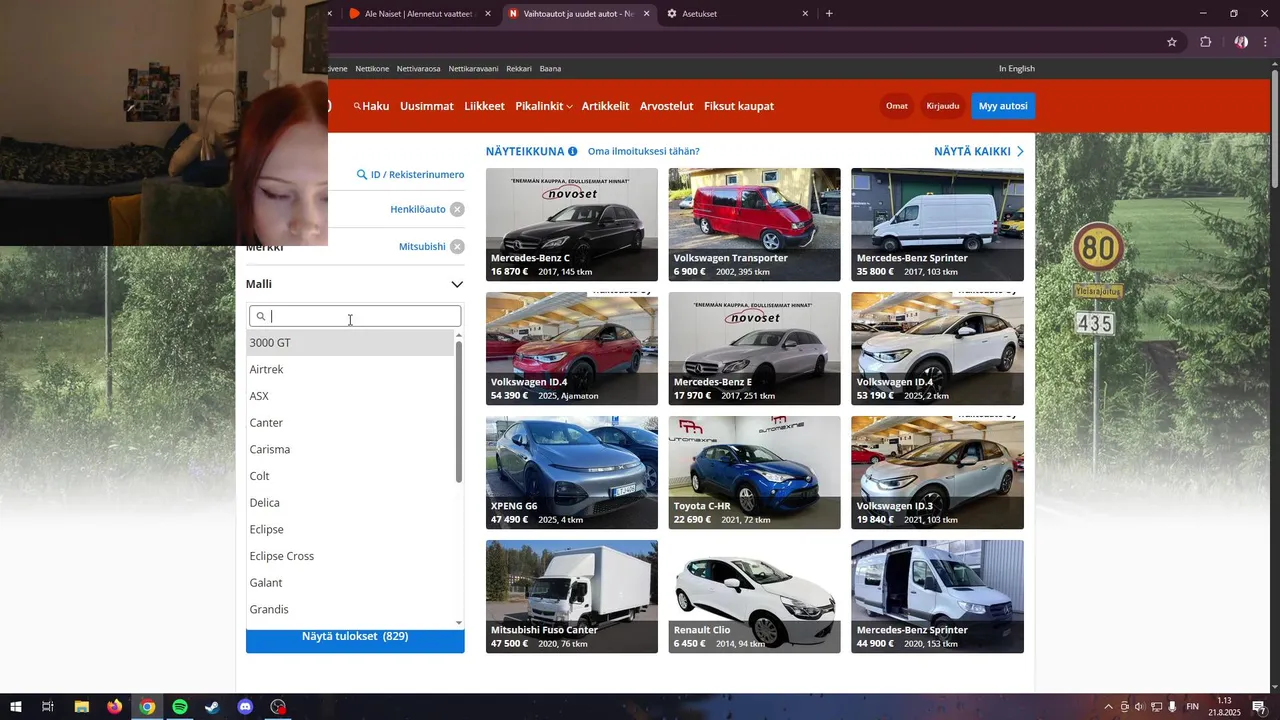Open the Toyota C-HR listing thumbnail

755,473
